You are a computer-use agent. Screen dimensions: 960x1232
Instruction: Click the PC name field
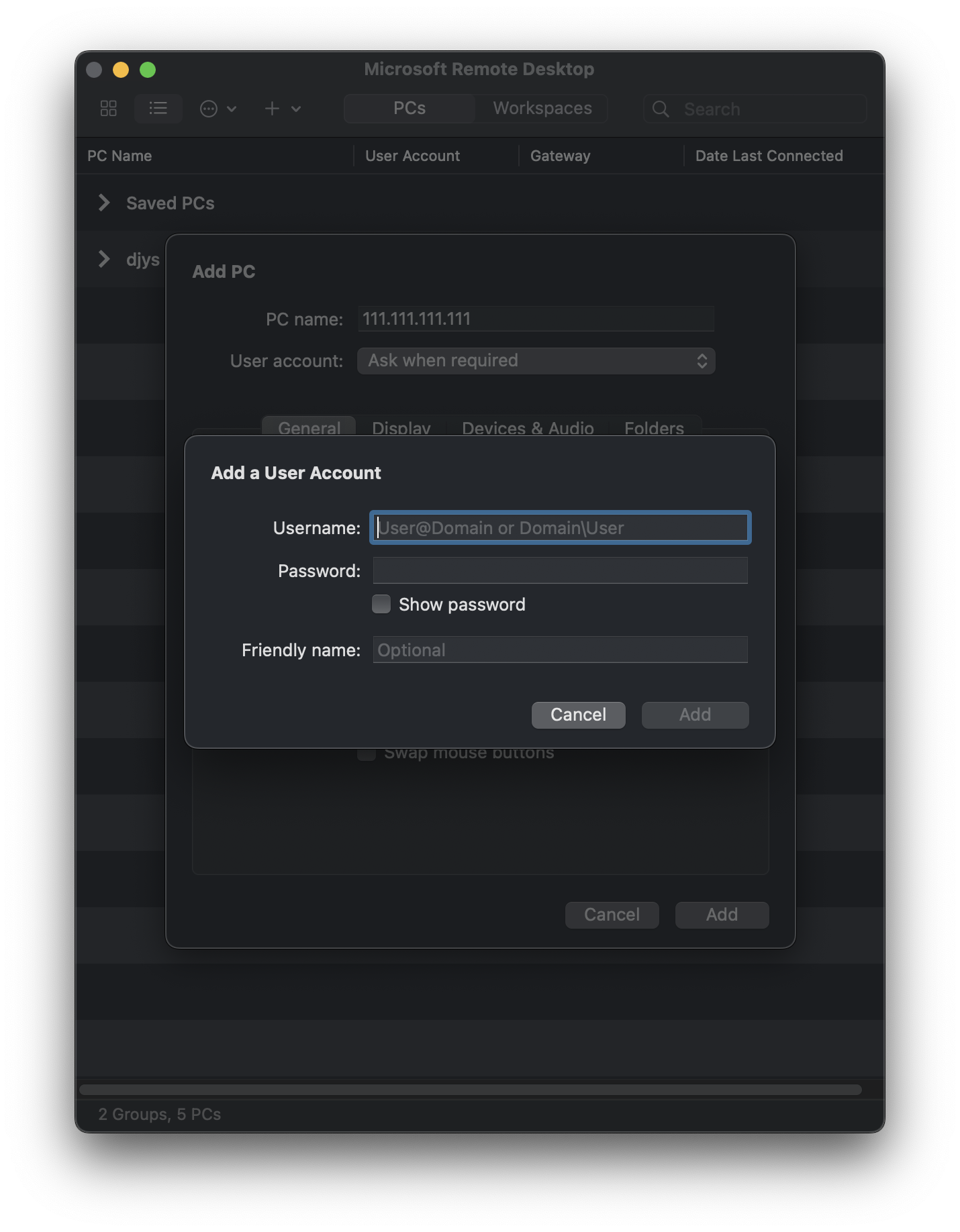click(536, 319)
